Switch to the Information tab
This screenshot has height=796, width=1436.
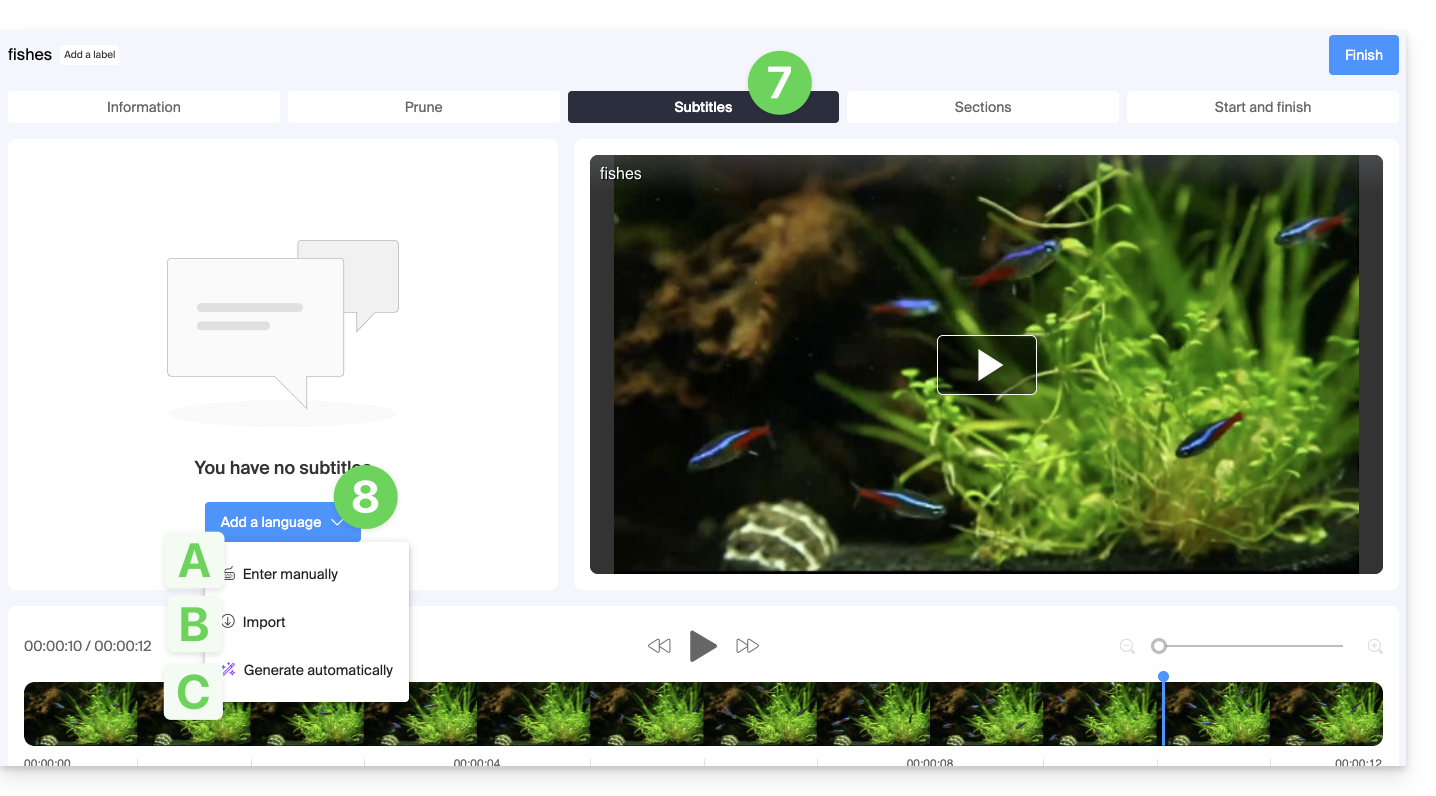click(144, 107)
